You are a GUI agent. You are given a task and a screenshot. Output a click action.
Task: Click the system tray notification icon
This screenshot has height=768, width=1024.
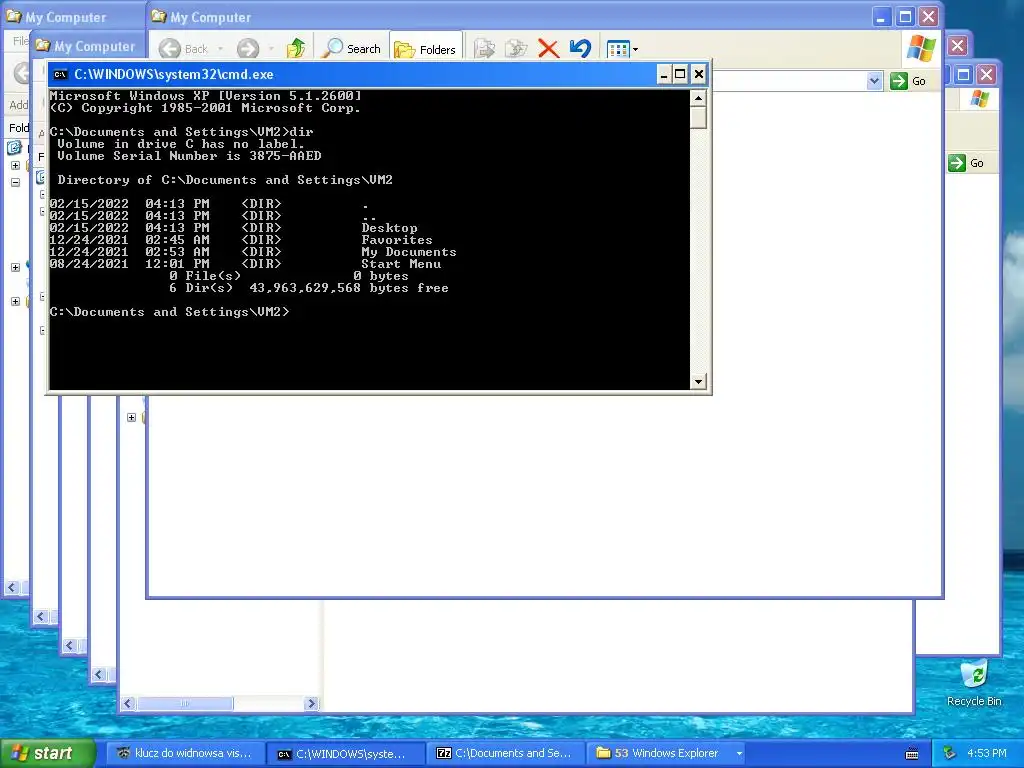(x=950, y=753)
